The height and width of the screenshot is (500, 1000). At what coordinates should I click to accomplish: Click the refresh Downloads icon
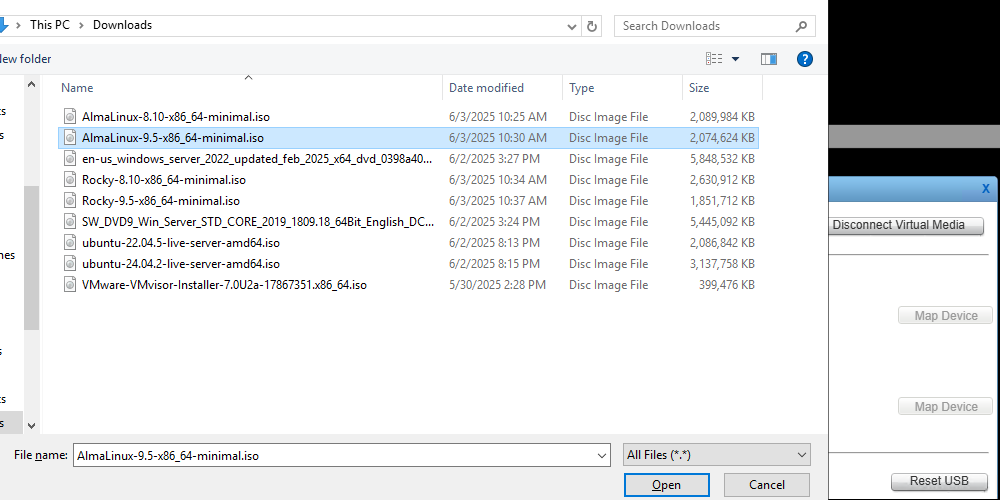pos(592,26)
